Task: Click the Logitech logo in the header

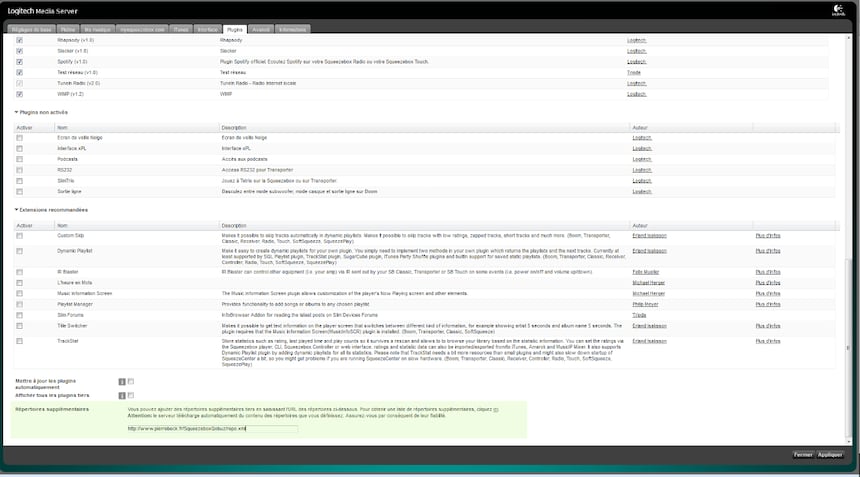Action: (x=838, y=10)
